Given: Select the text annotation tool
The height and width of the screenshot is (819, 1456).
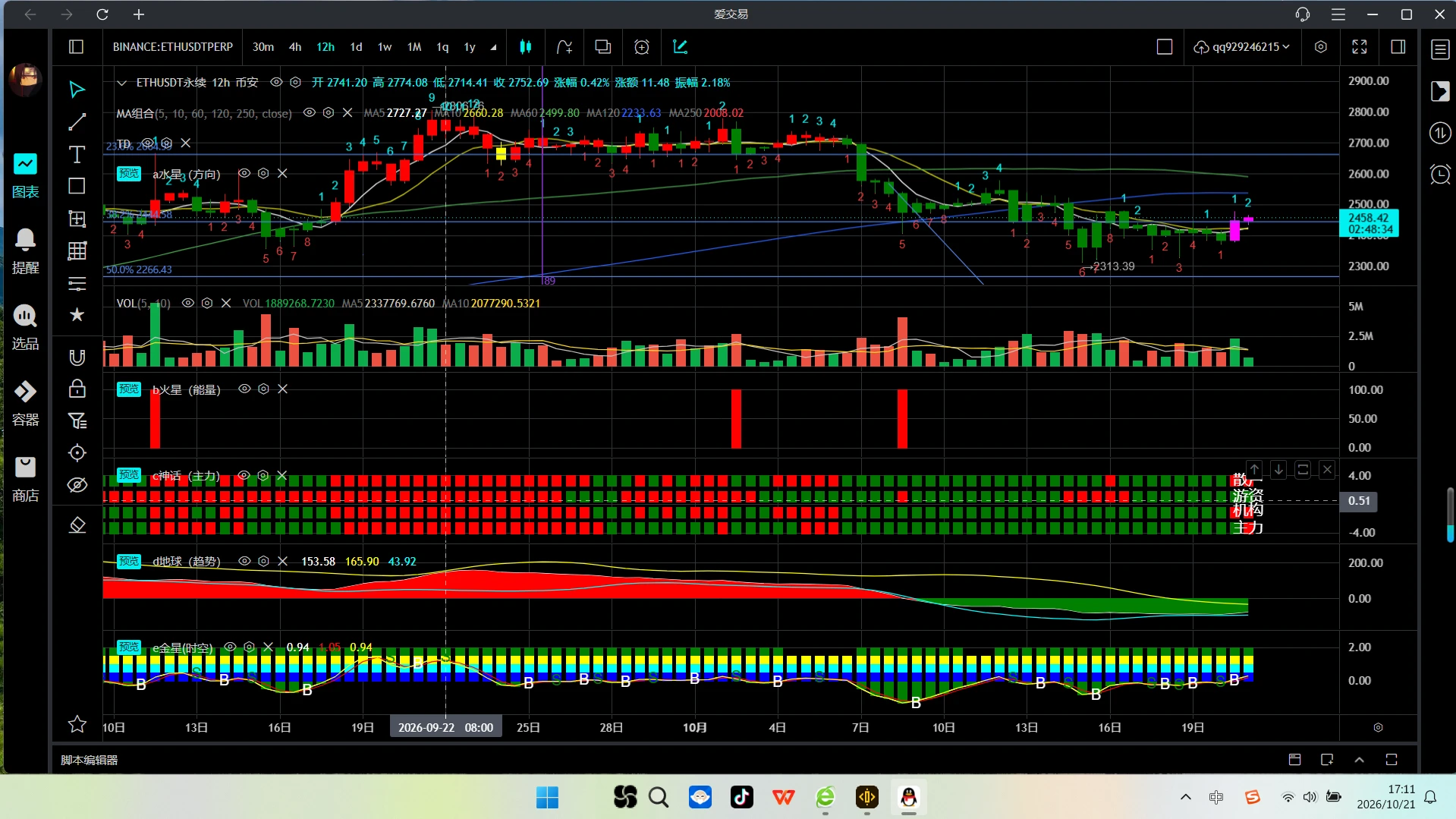Looking at the screenshot, I should [77, 155].
